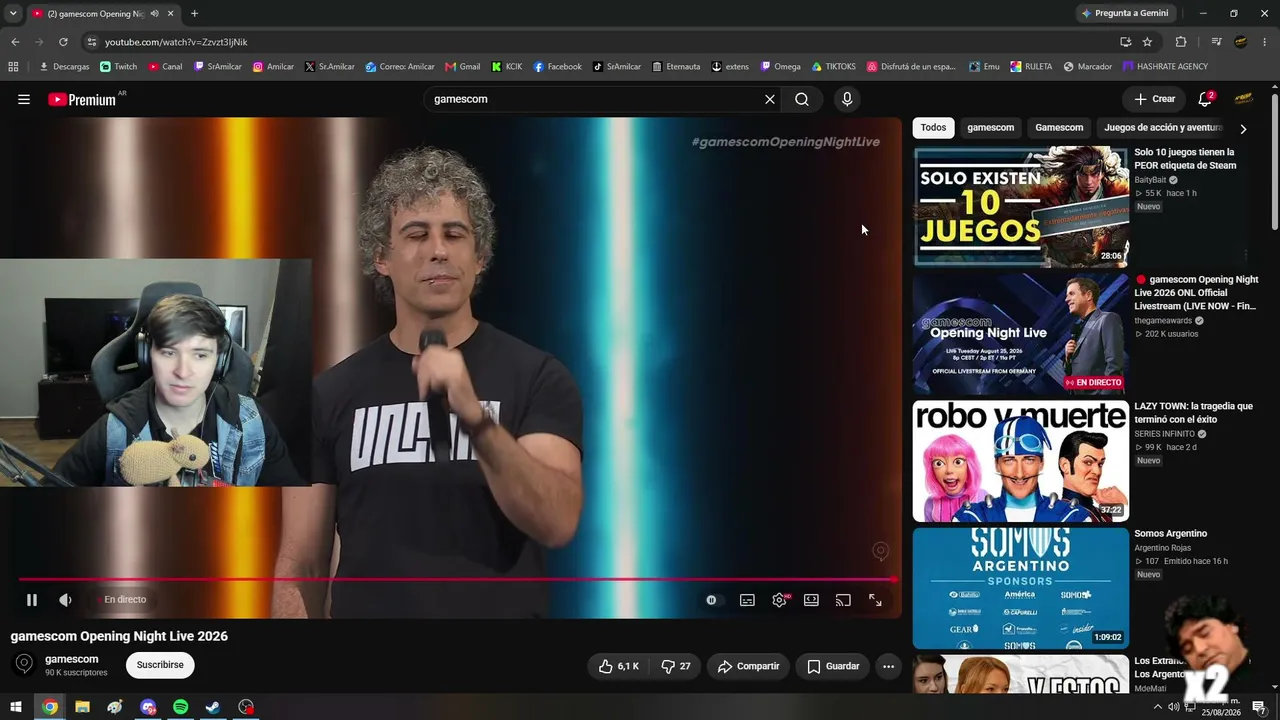The height and width of the screenshot is (720, 1280).
Task: Open 'robo y muerte' Lazy Town thumbnail
Action: 1021,461
